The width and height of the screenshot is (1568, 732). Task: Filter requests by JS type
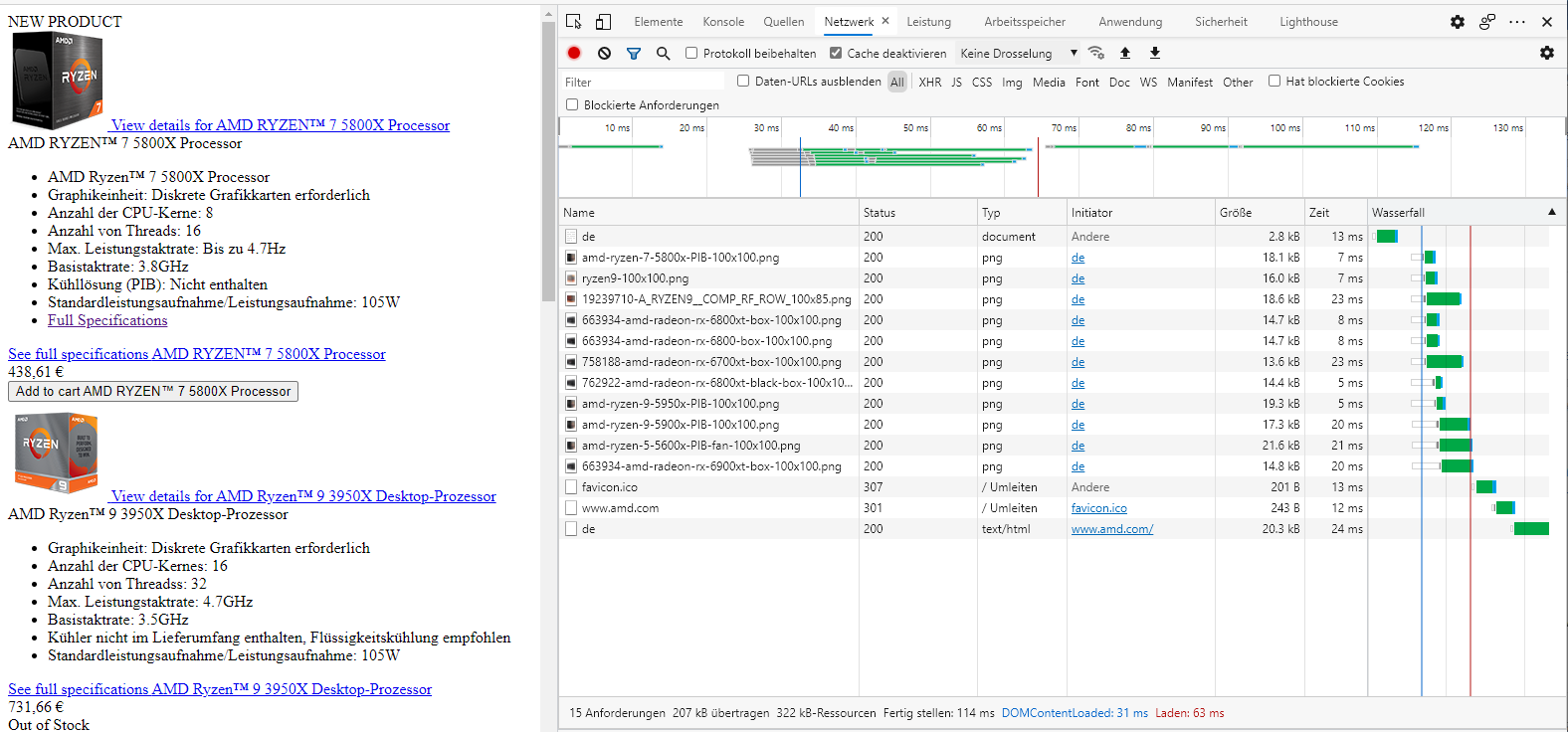tap(956, 82)
